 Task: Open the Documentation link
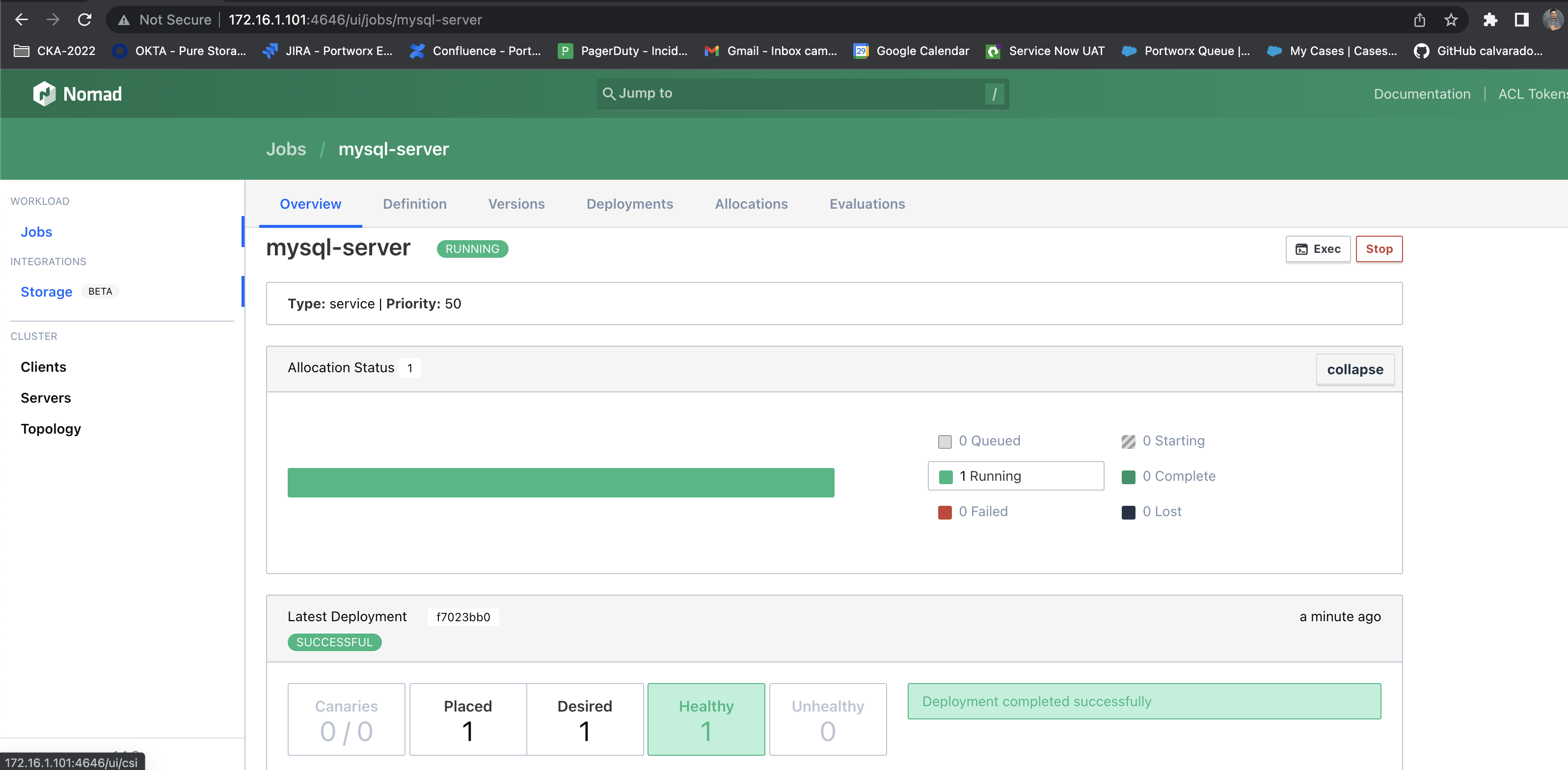point(1421,94)
